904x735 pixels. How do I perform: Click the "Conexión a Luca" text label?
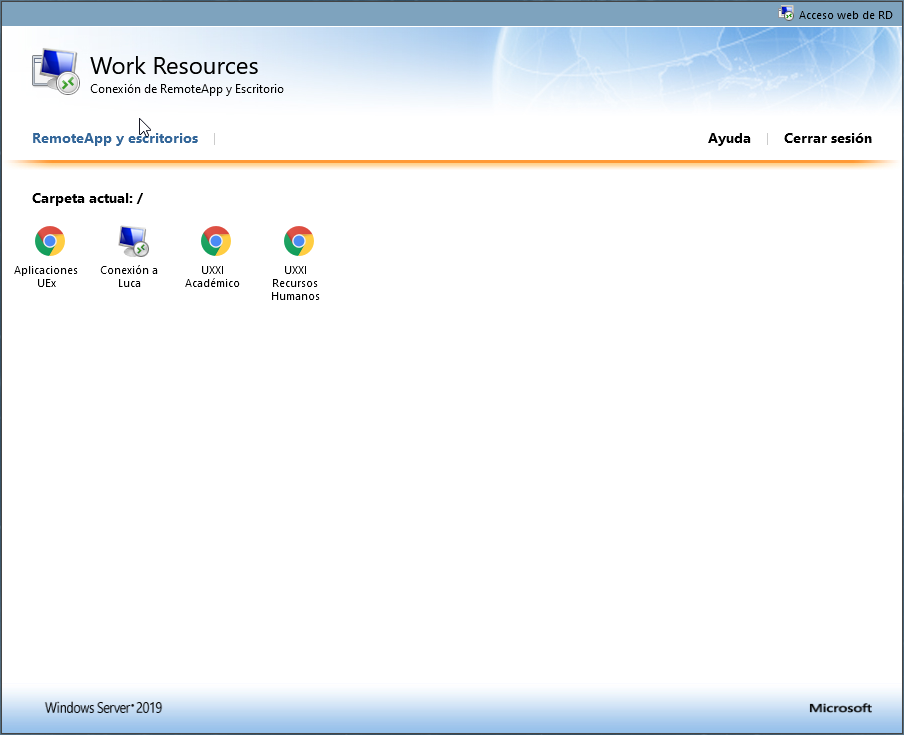pos(129,277)
